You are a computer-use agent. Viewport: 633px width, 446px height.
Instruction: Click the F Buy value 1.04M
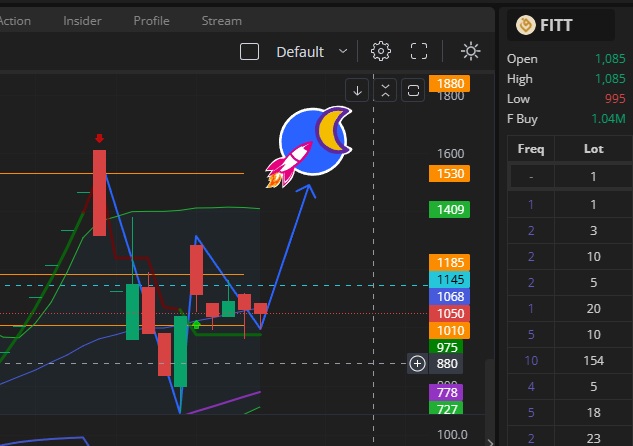point(608,119)
